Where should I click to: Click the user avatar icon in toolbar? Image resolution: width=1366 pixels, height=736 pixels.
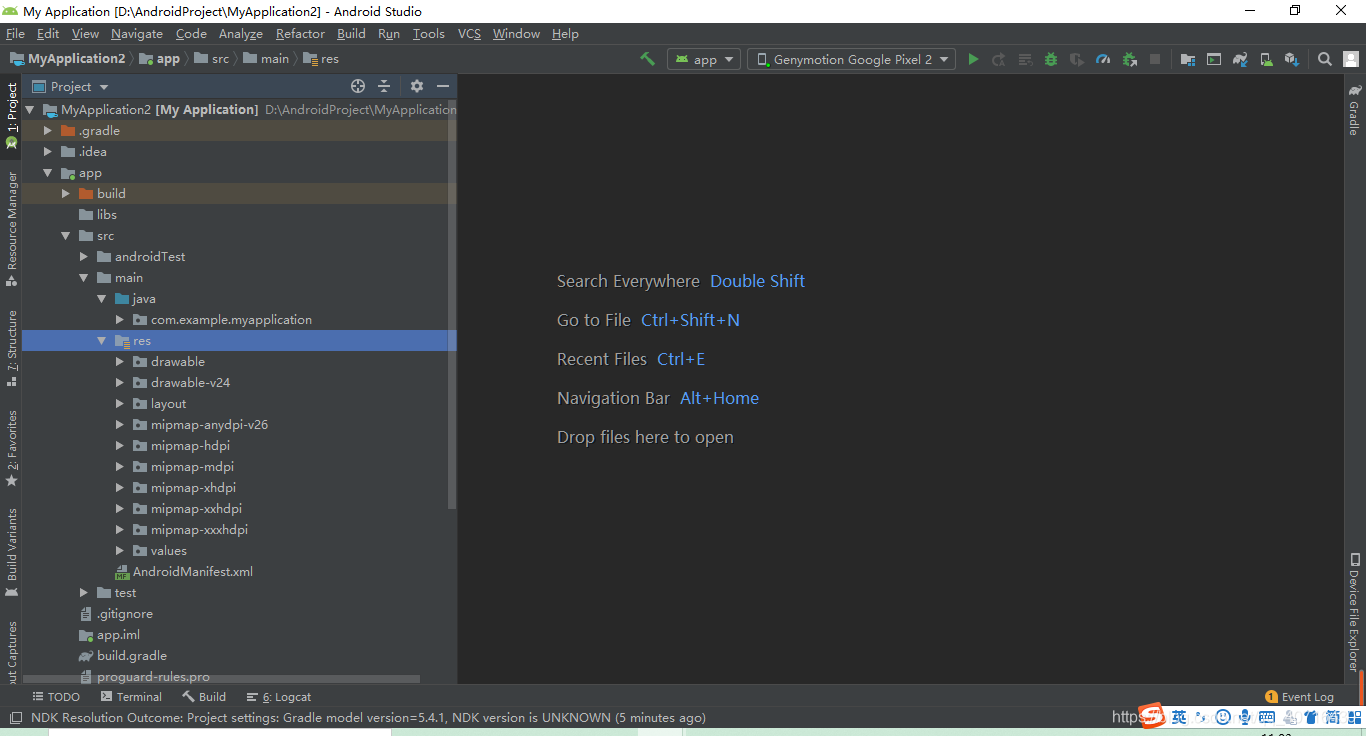1351,59
